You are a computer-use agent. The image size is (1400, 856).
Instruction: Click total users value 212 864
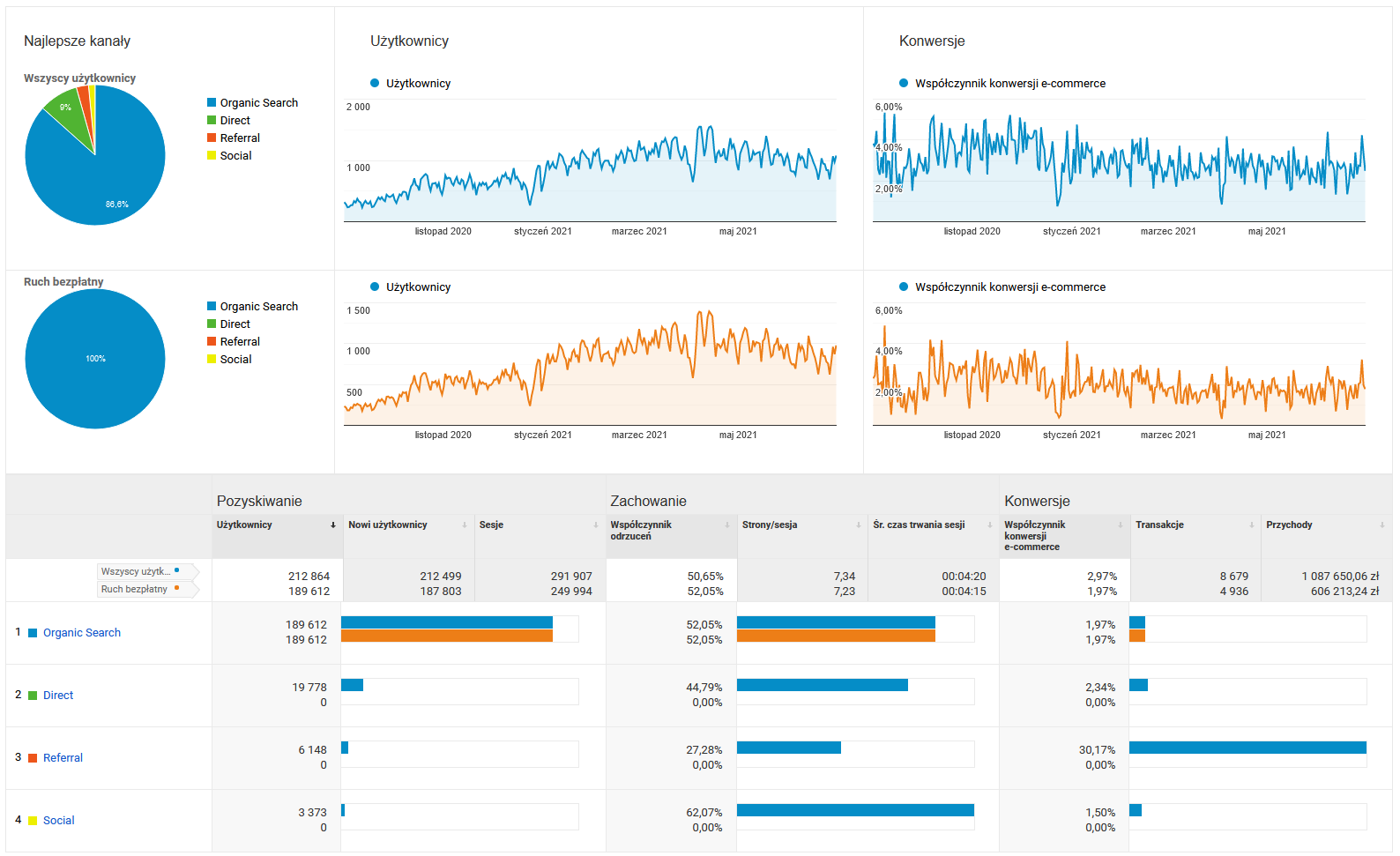point(309,577)
